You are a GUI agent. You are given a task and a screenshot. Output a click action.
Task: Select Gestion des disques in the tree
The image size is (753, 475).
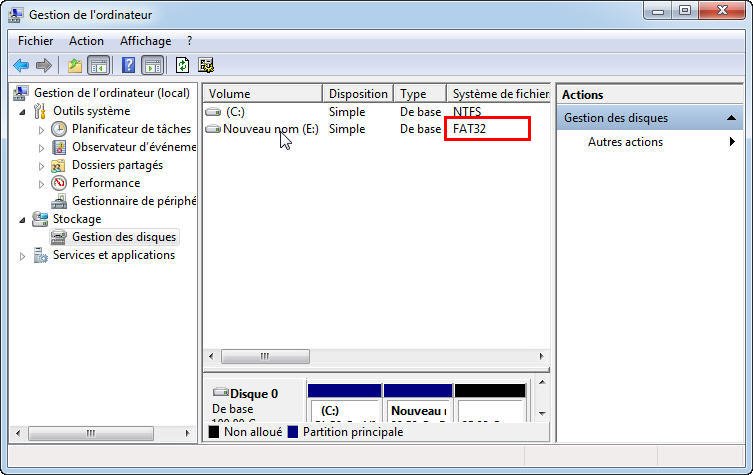point(124,237)
